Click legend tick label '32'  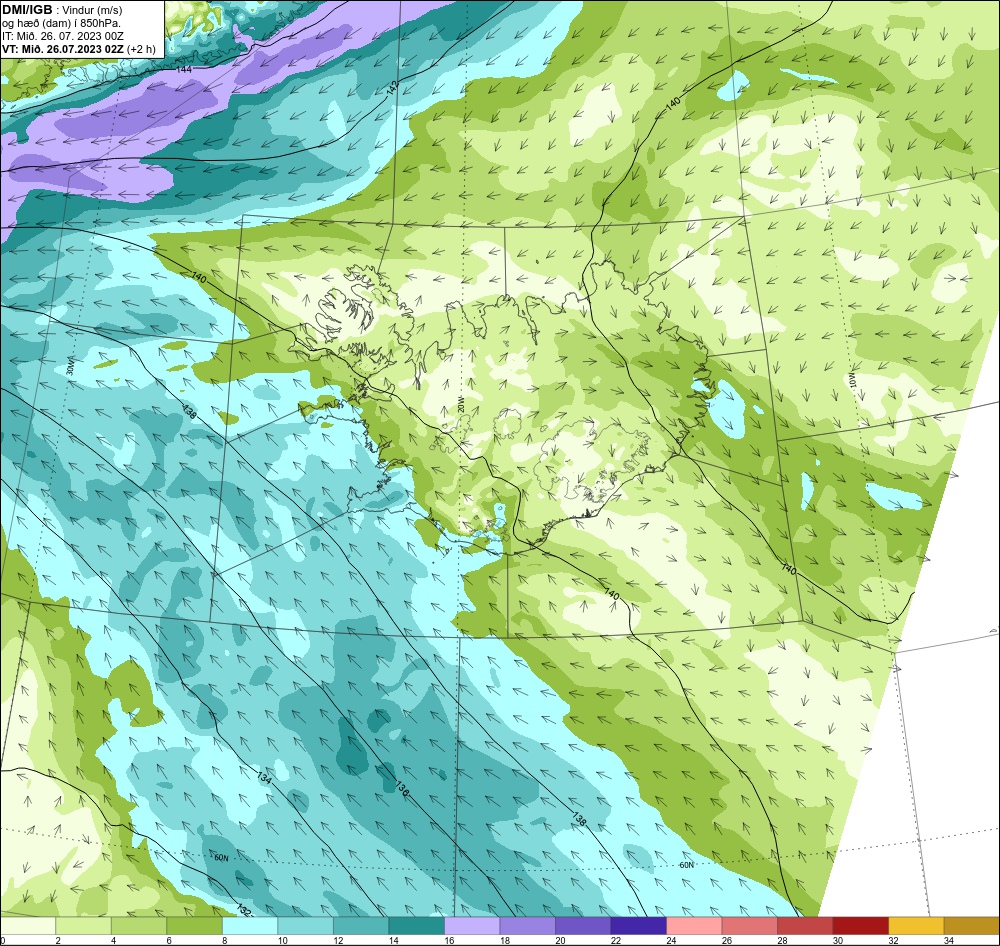point(893,940)
